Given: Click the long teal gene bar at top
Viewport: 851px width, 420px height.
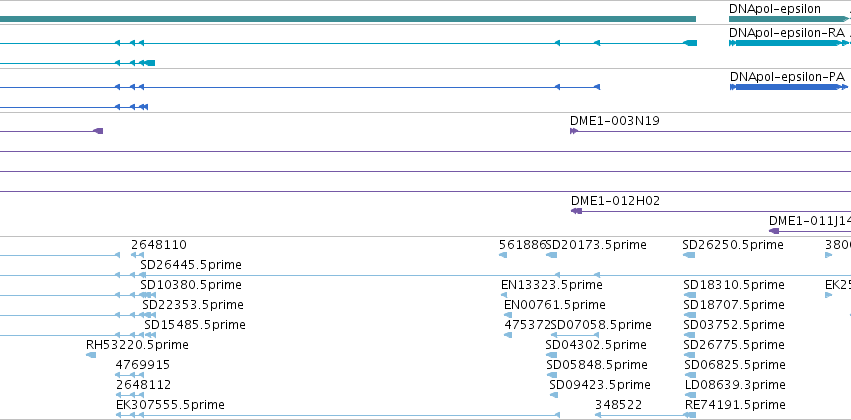Looking at the screenshot, I should coord(348,19).
